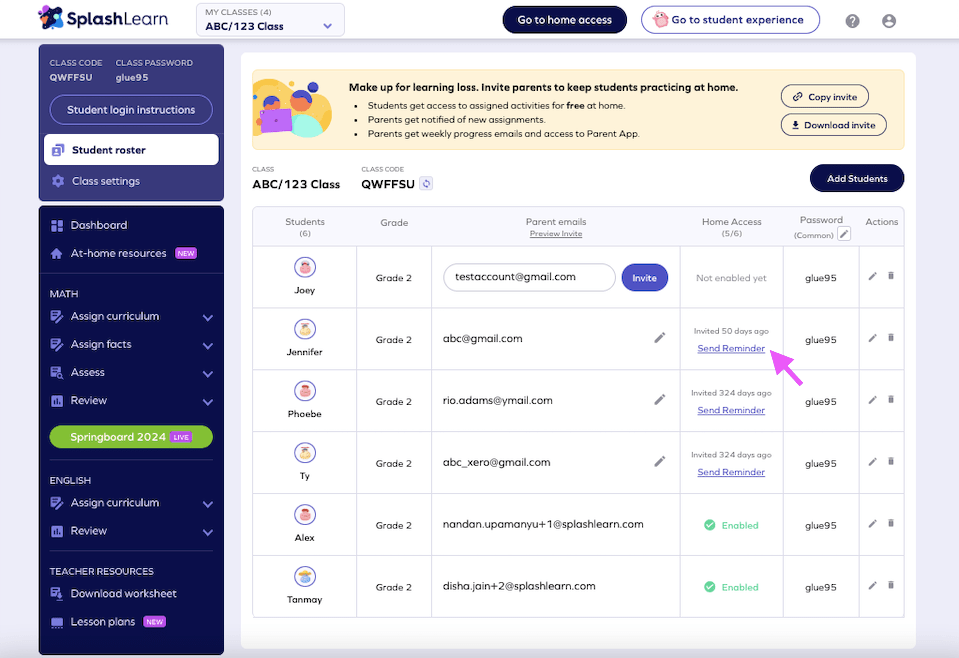The image size is (959, 658).
Task: Open the help question mark icon
Action: pyautogui.click(x=852, y=20)
